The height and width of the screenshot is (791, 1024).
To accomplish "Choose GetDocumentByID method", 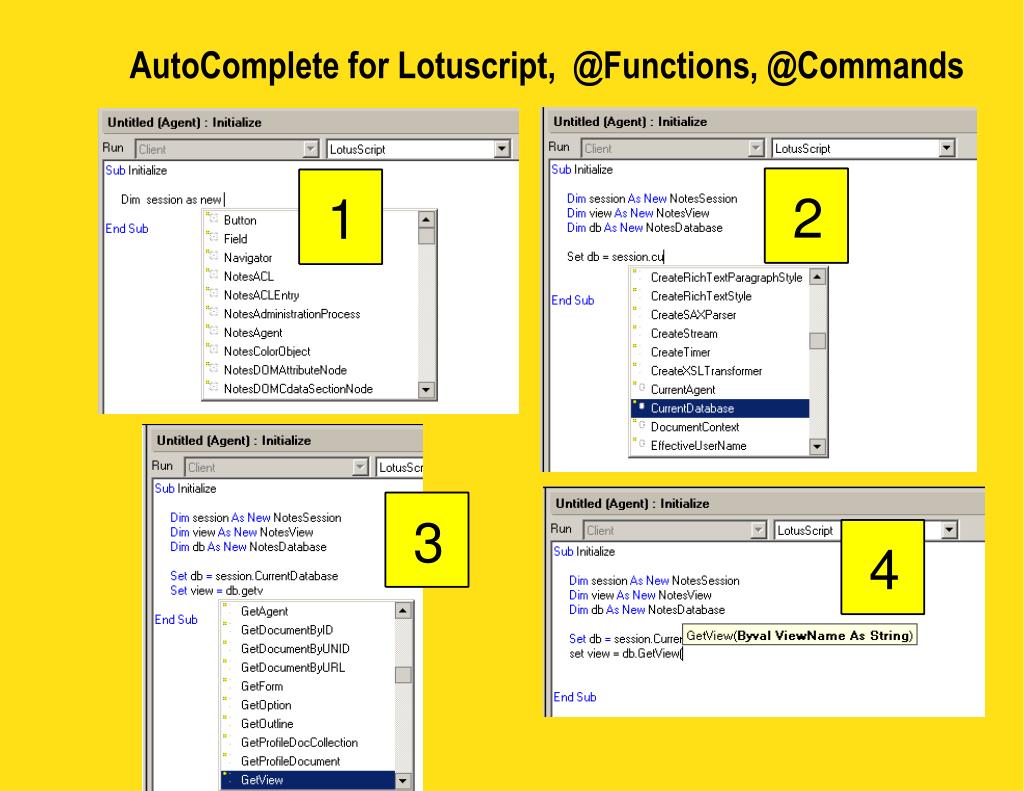I will click(x=287, y=630).
